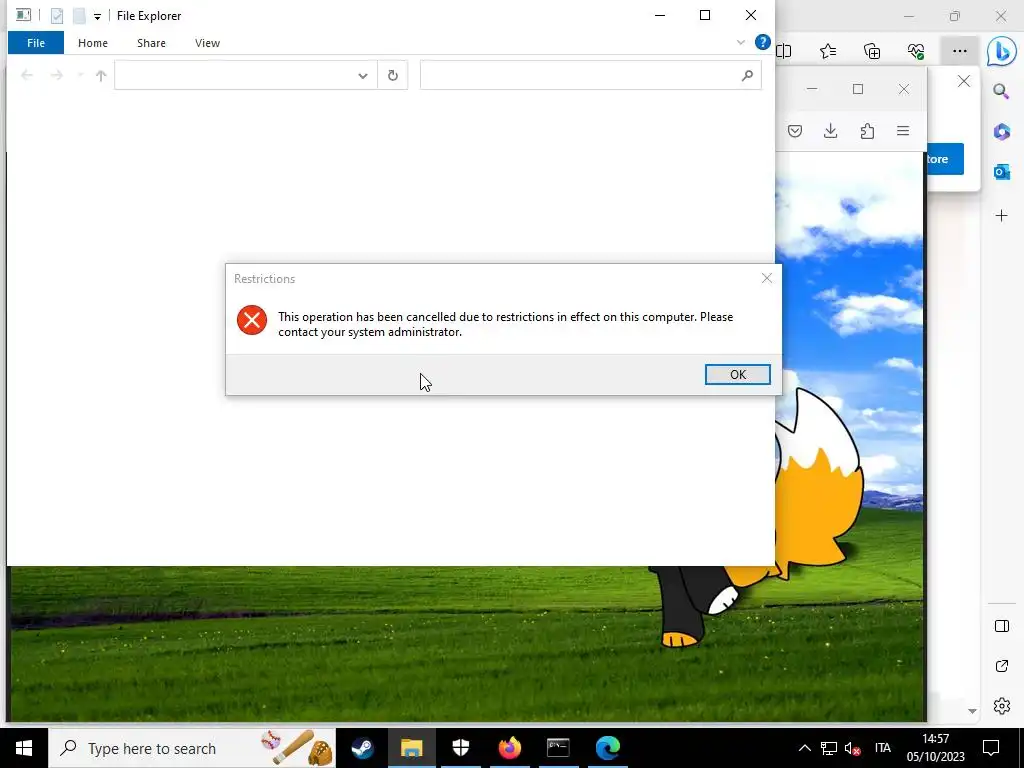Screen dimensions: 1024x768
Task: Open link in new window sidebar icon
Action: [1002, 666]
